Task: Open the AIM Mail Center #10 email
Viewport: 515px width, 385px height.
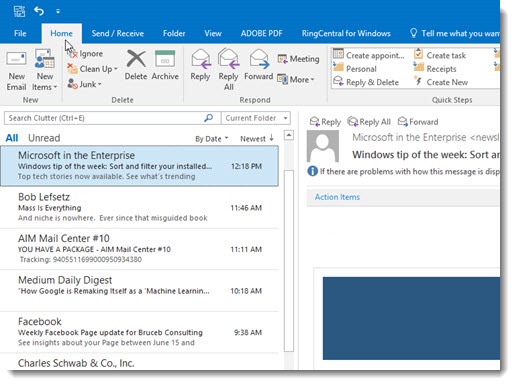Action: (139, 249)
